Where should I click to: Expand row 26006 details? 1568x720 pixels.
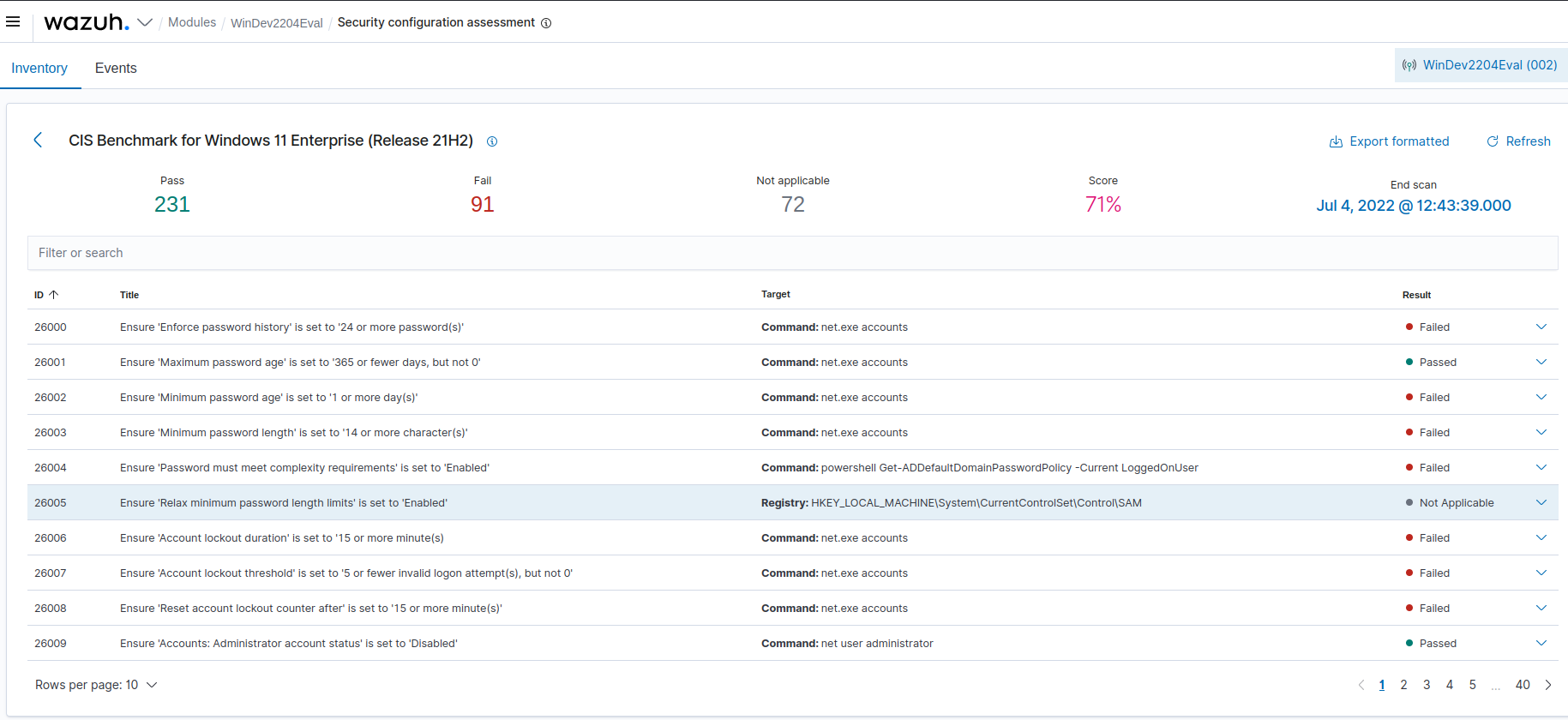click(1541, 537)
